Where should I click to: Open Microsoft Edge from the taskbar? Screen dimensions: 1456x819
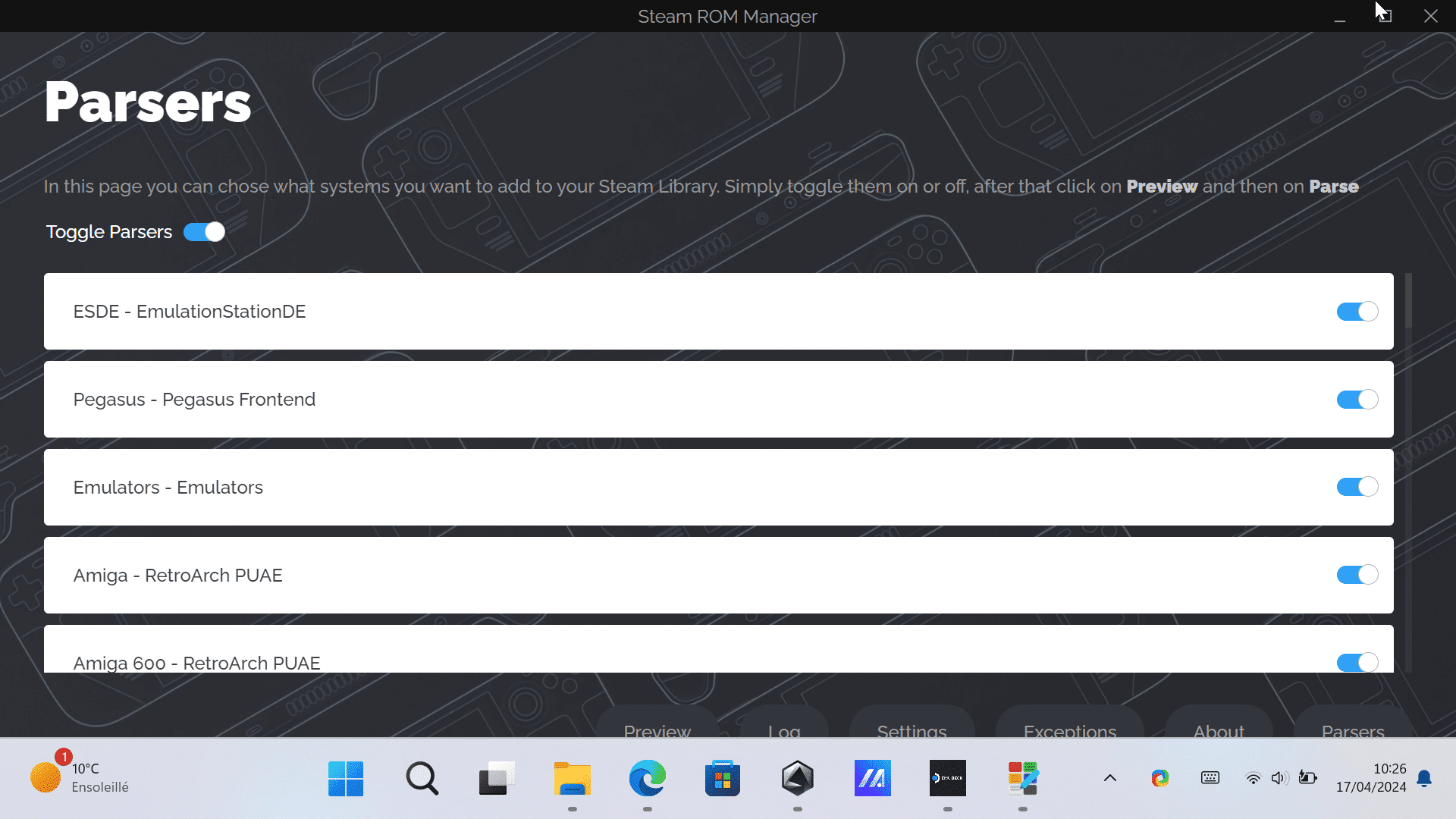pyautogui.click(x=648, y=779)
